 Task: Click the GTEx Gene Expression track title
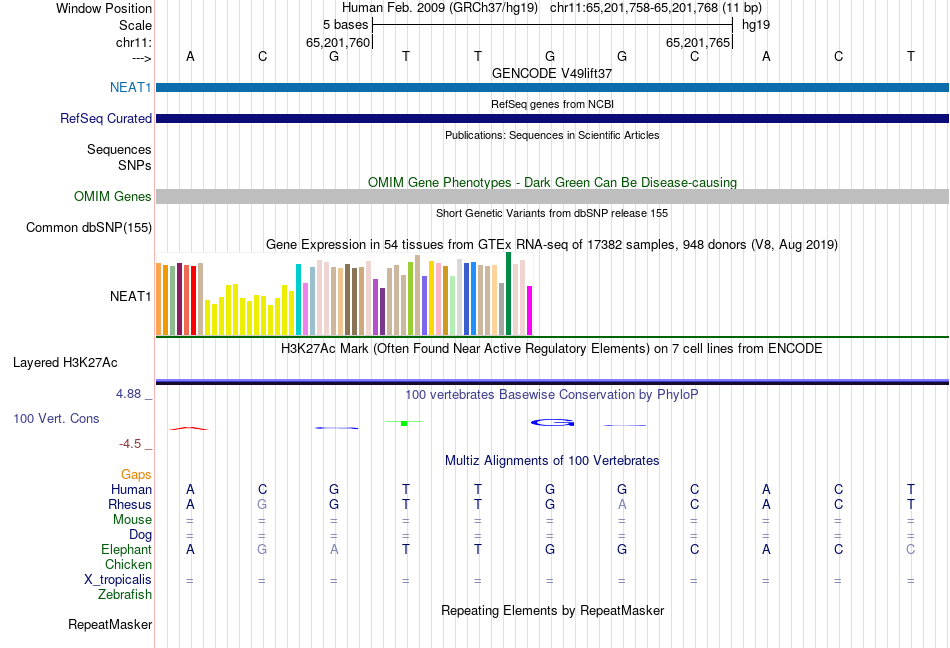click(x=552, y=245)
